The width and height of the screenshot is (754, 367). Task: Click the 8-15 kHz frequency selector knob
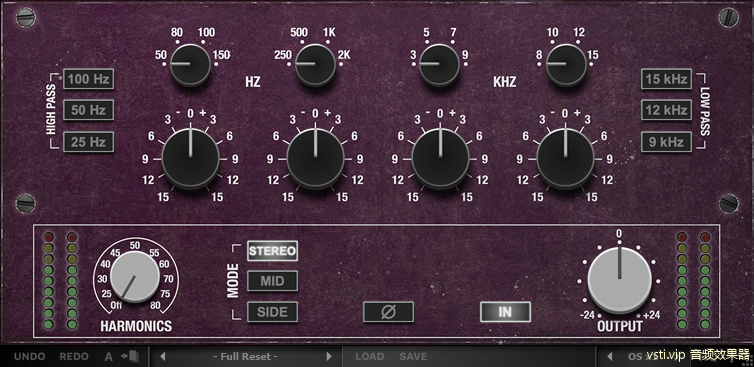[x=566, y=64]
